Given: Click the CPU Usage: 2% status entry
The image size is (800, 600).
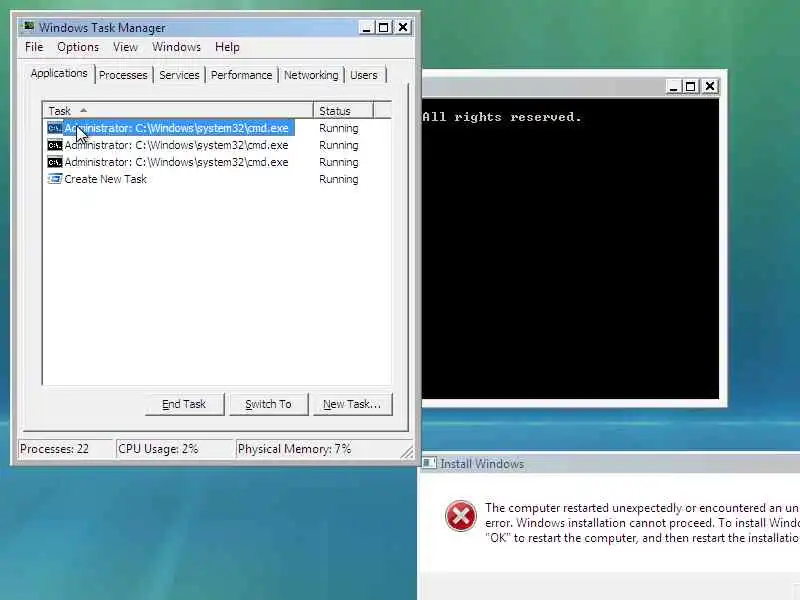Looking at the screenshot, I should point(174,449).
